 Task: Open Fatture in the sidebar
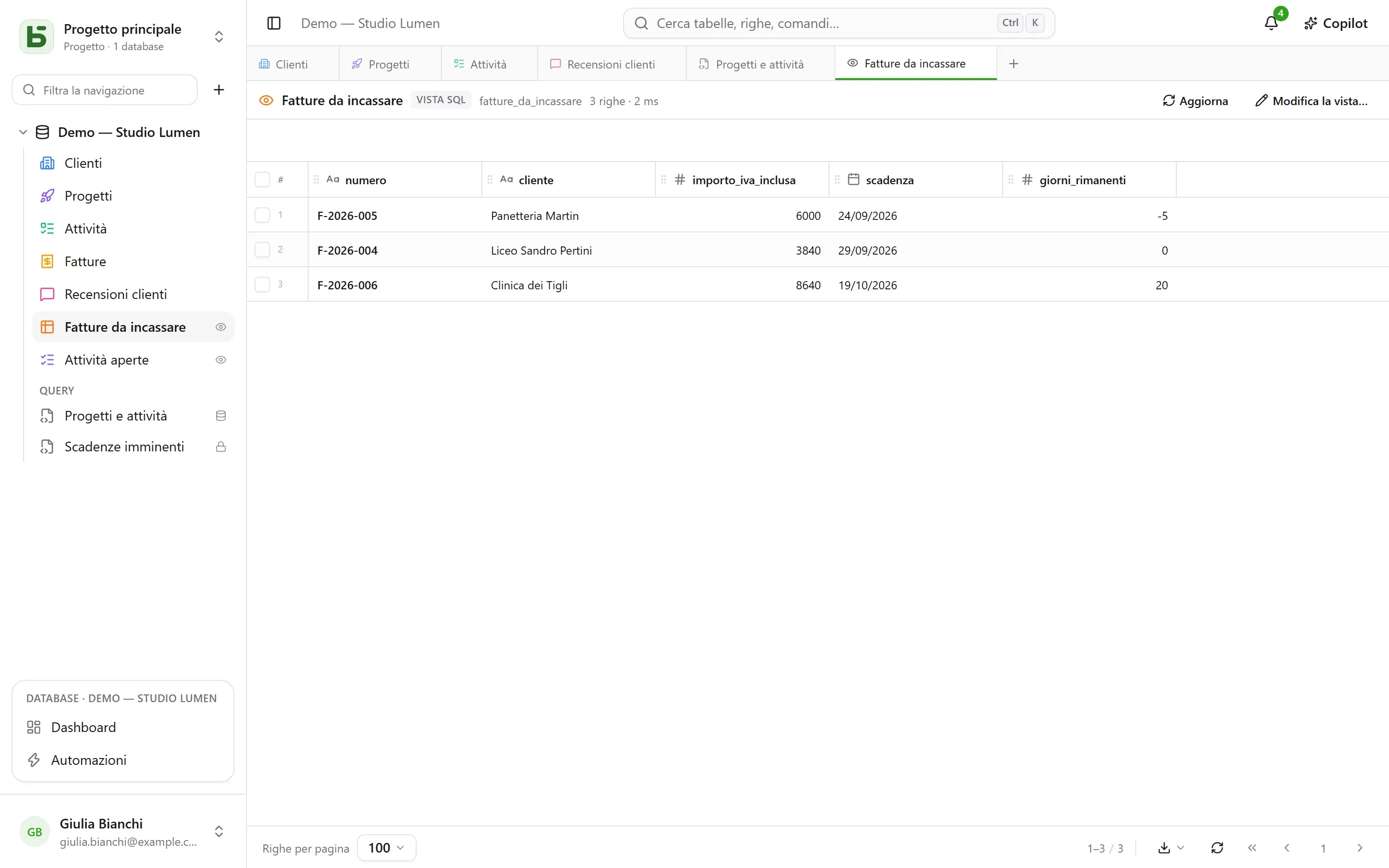(133, 262)
